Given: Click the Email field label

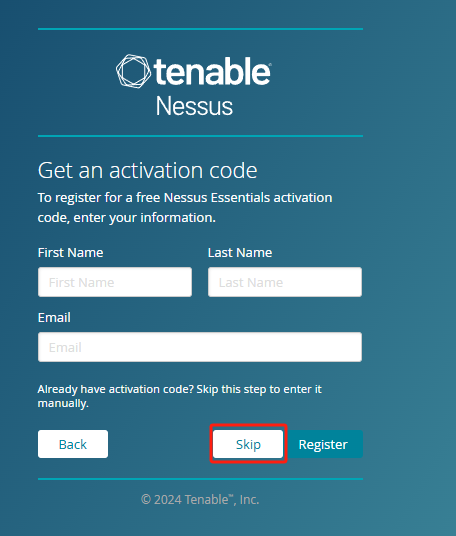Looking at the screenshot, I should (x=54, y=318).
